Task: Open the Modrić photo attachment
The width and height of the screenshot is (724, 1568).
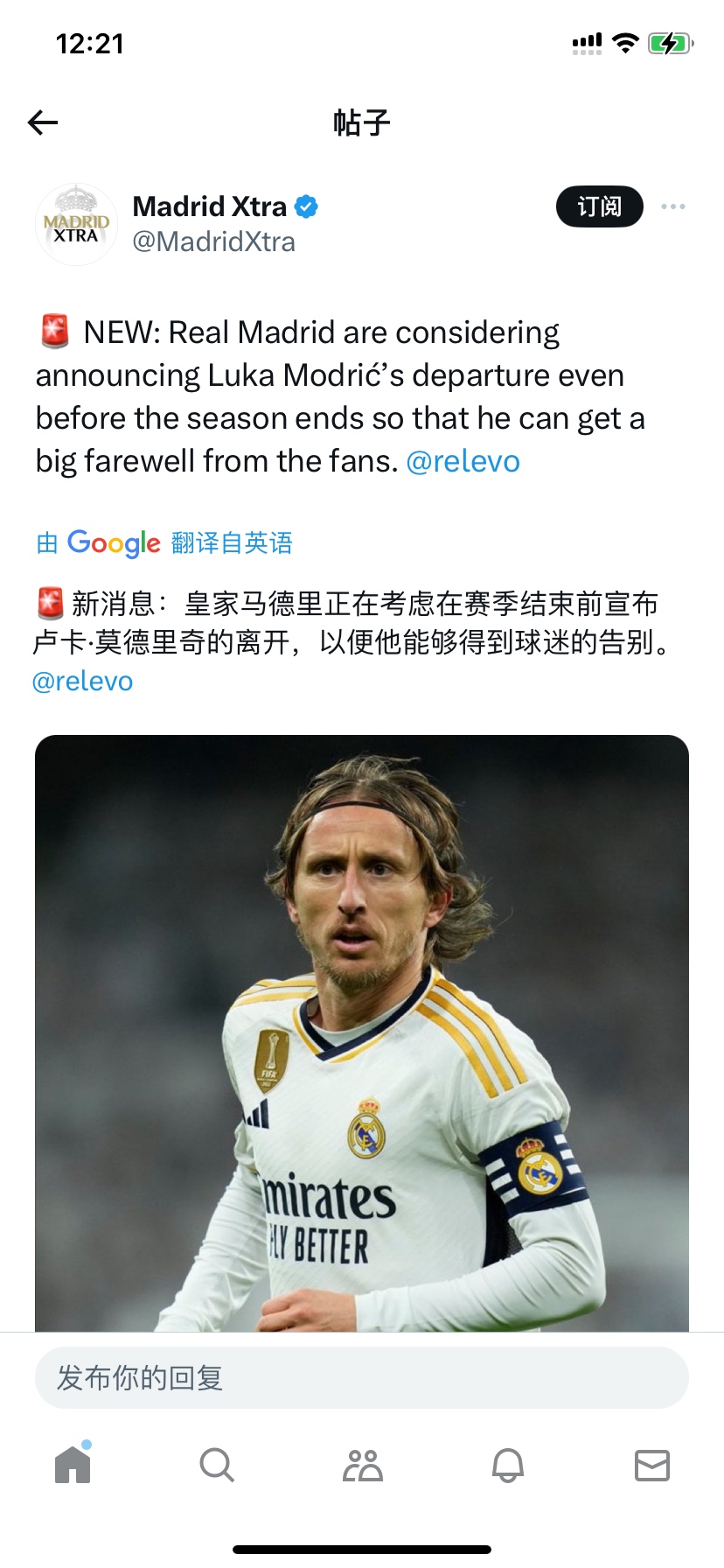Action: [362, 1033]
